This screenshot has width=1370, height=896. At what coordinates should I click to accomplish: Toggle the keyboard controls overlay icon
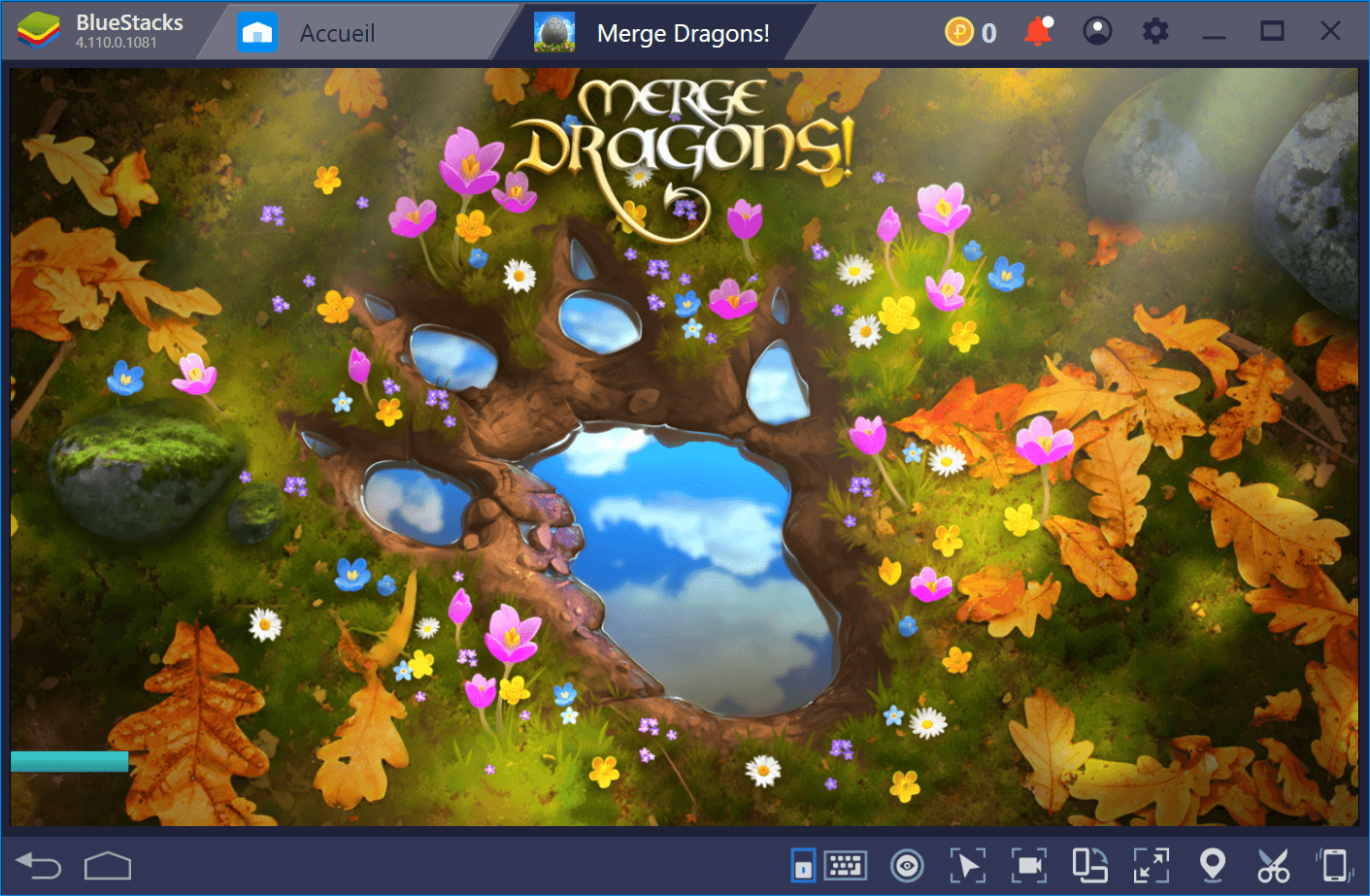pos(803,865)
